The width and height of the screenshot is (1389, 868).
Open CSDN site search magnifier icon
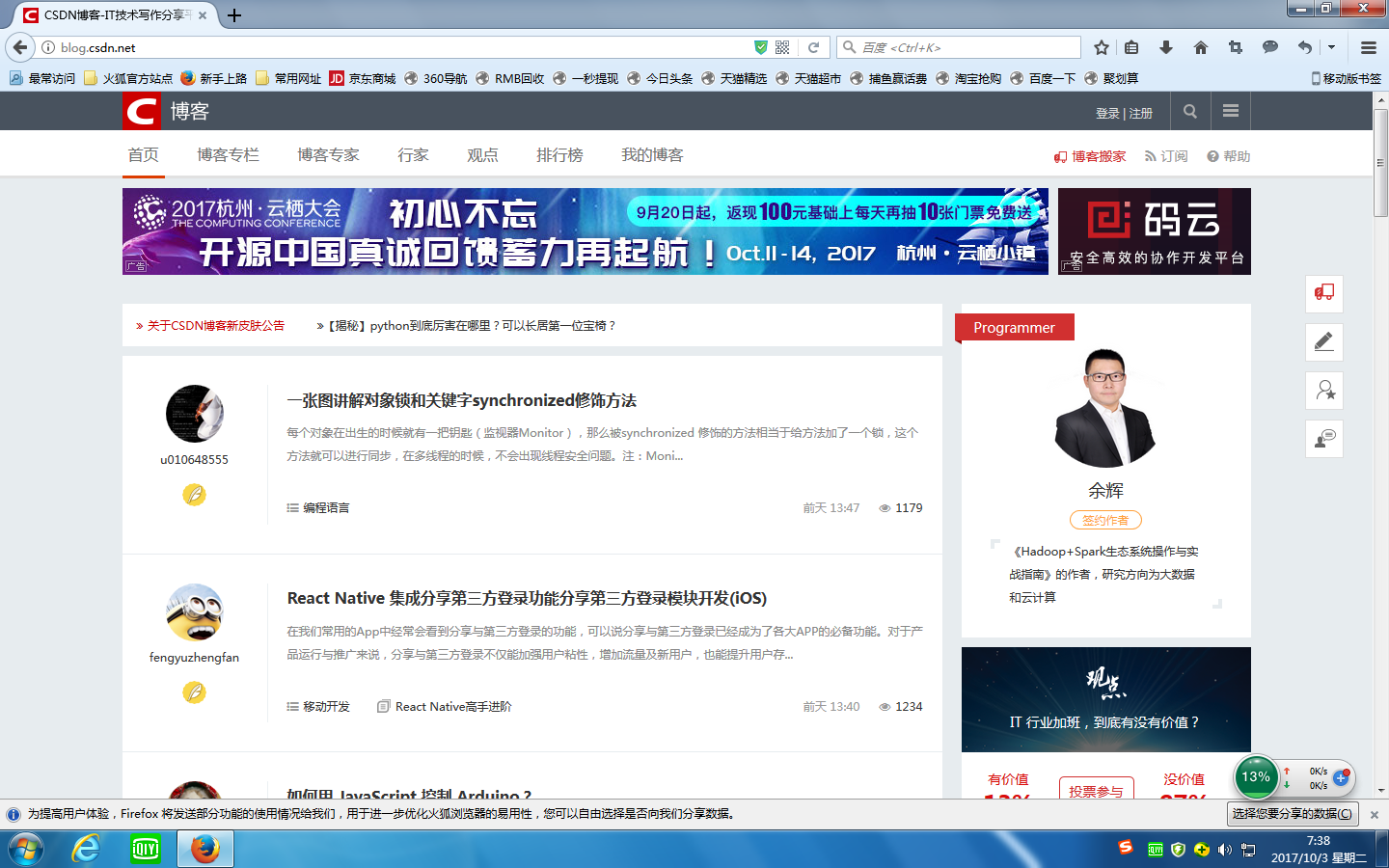point(1190,111)
